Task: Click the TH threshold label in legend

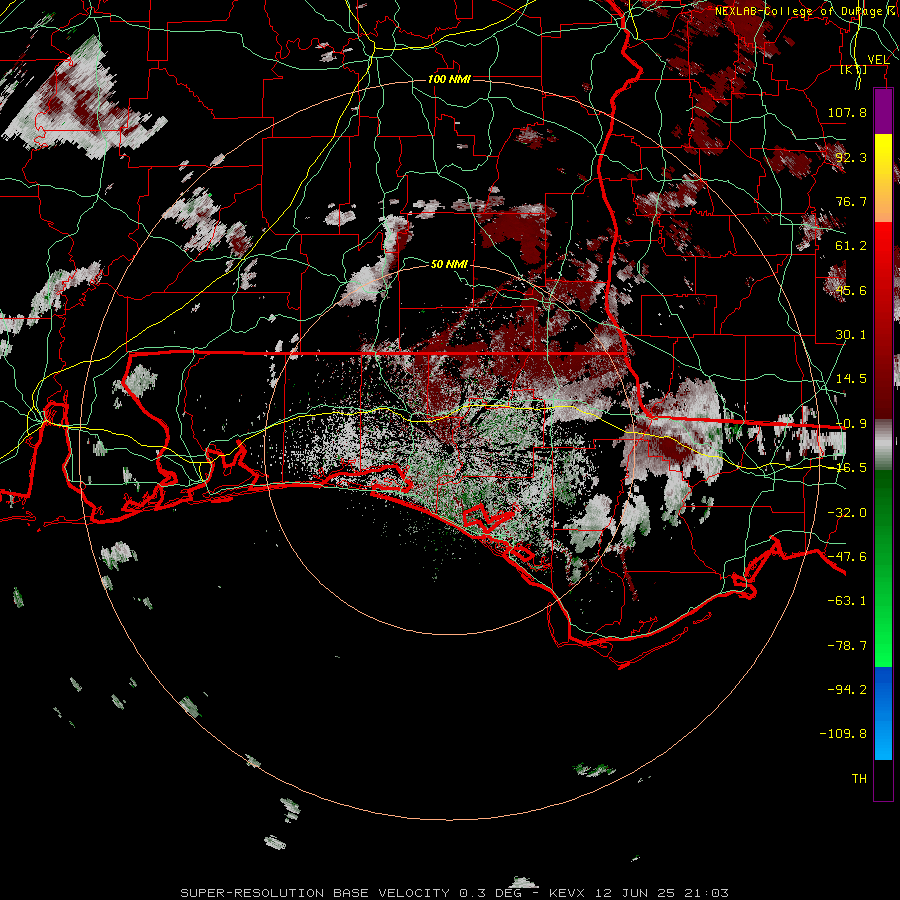Action: [859, 779]
